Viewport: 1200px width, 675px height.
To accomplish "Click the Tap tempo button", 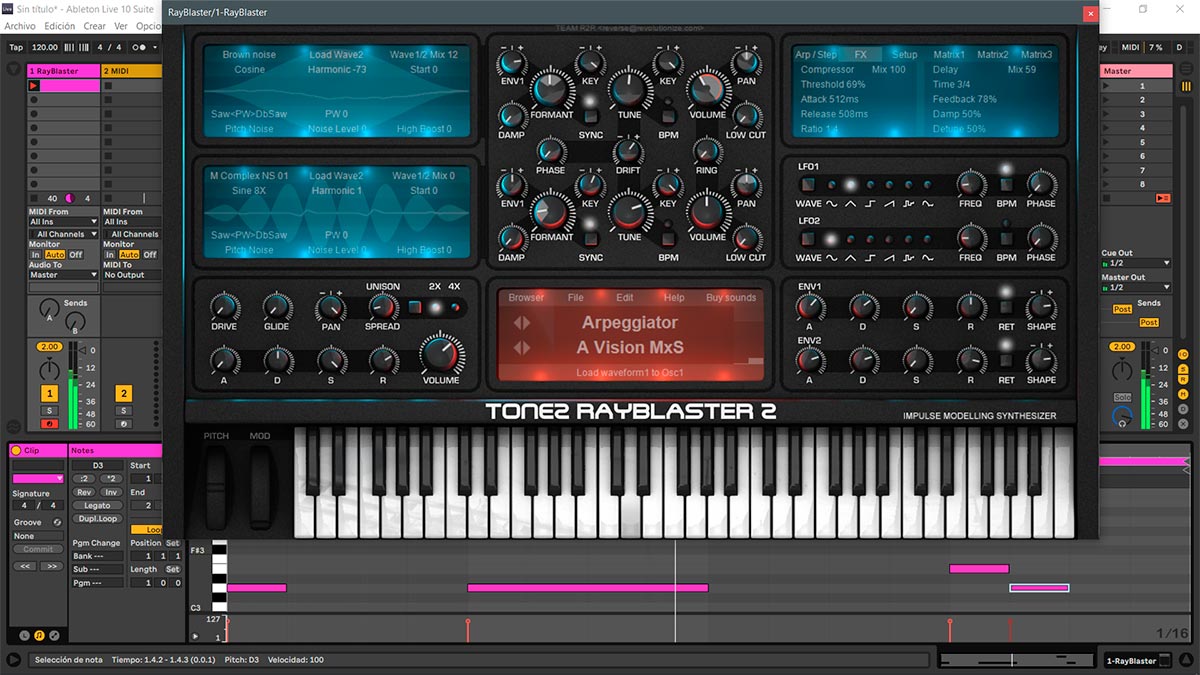I will [16, 47].
